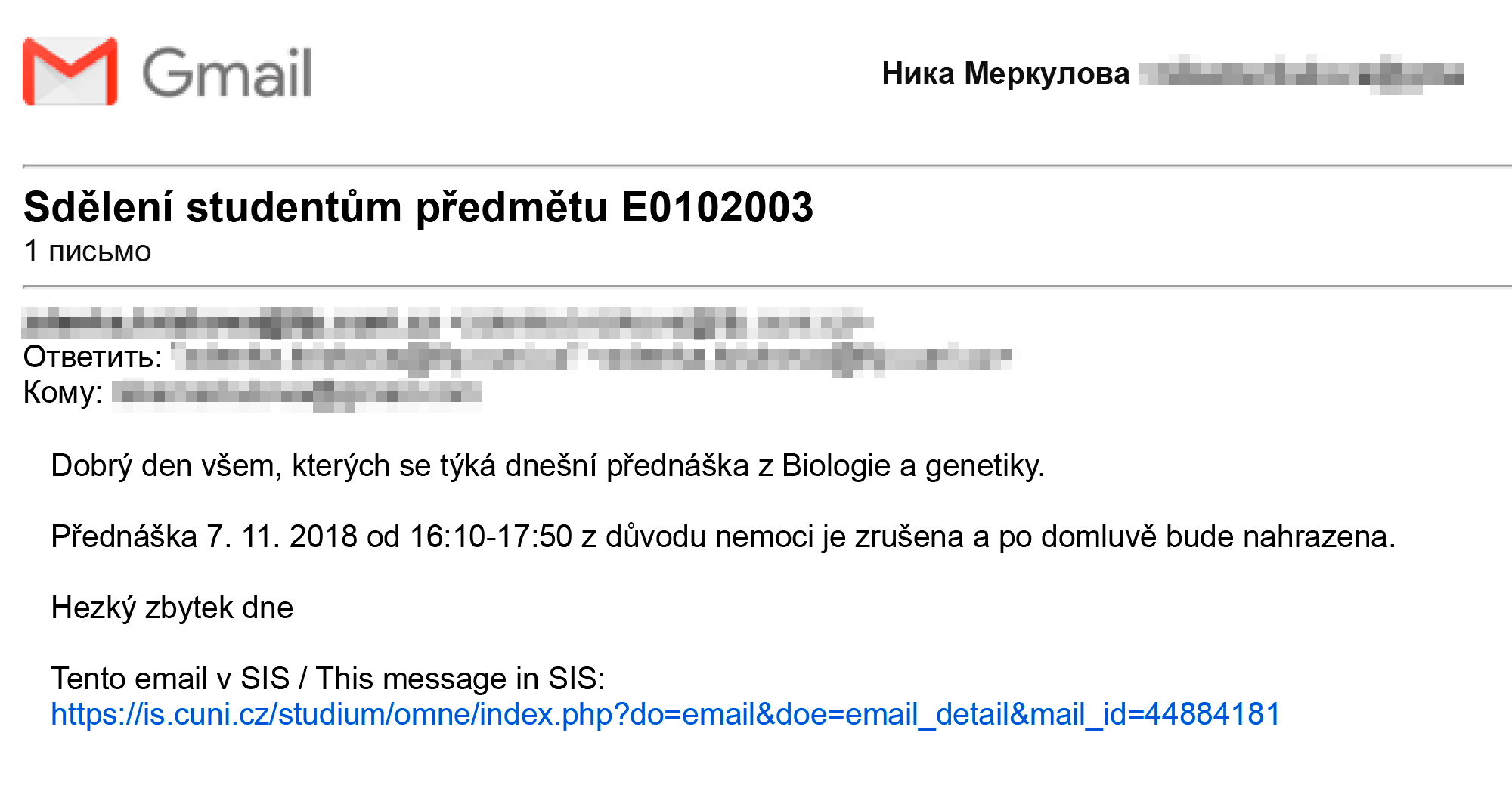Click the blurred email address beside Ника Меркулова
Screen dimensions: 1512x807
click(x=1300, y=74)
